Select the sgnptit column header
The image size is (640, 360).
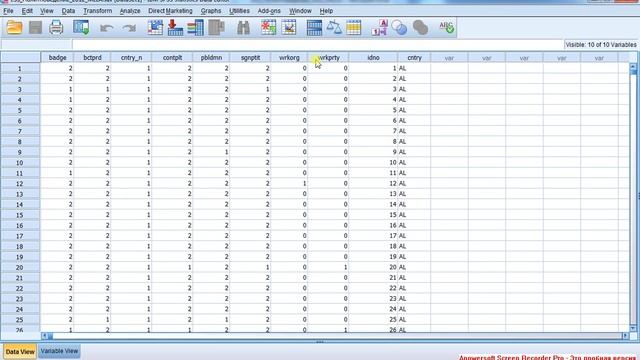click(x=250, y=58)
